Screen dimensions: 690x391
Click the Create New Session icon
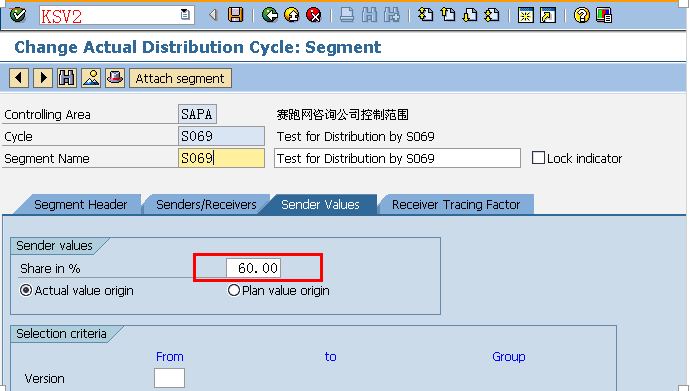(525, 15)
